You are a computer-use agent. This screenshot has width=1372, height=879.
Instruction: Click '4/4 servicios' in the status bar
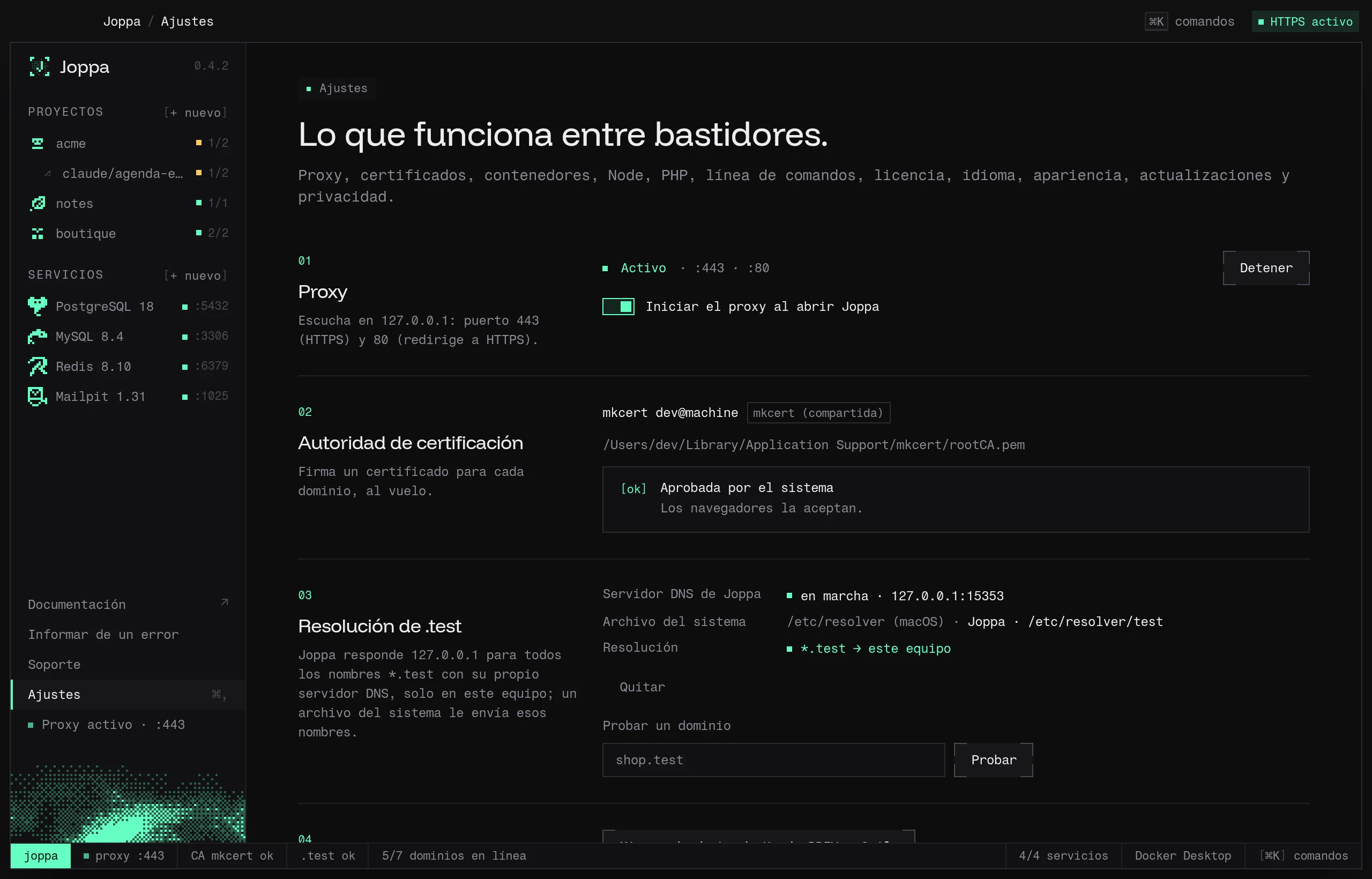tap(1063, 855)
